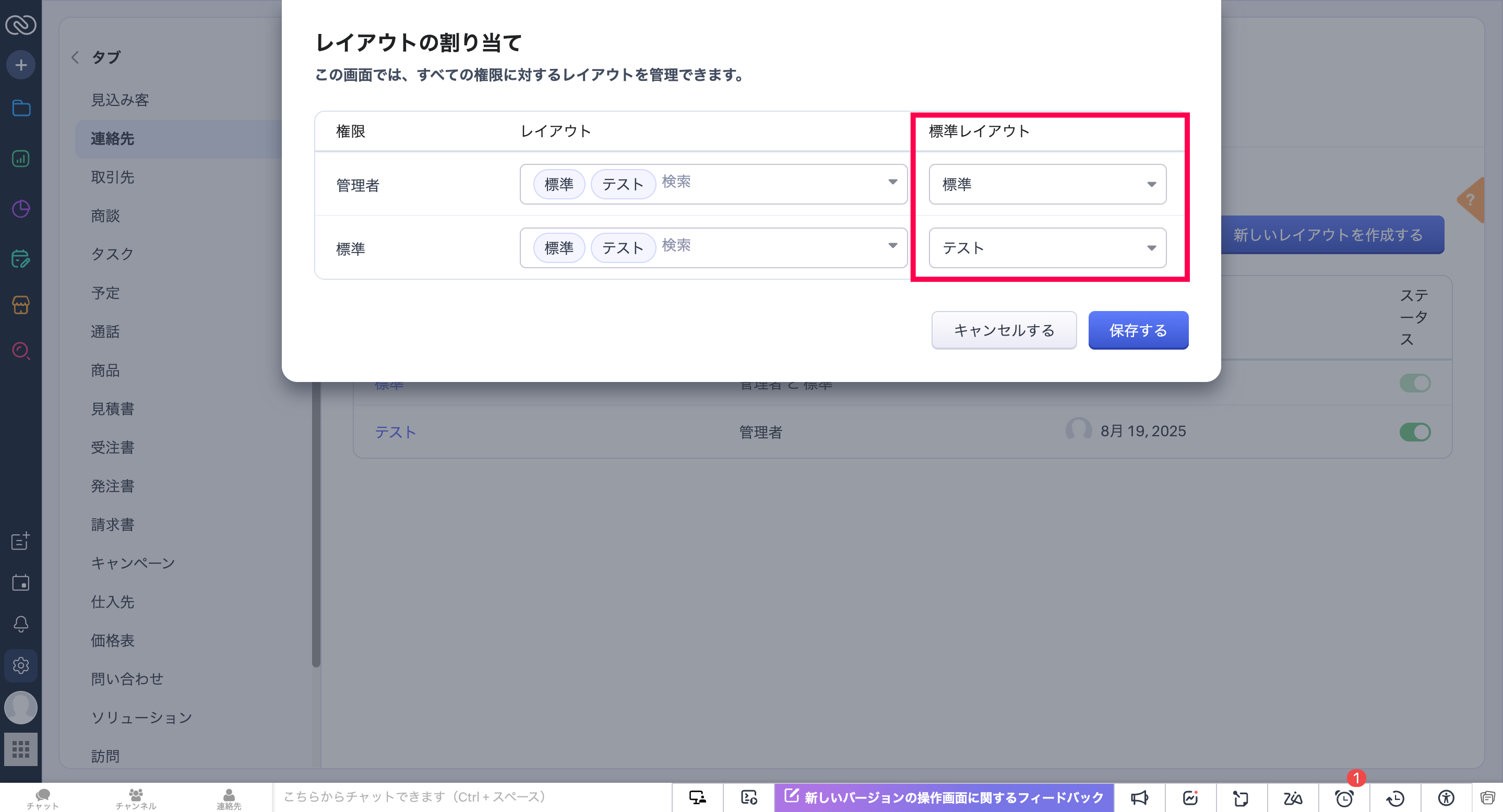Image resolution: width=1503 pixels, height=812 pixels.
Task: Click the sidebar list vertical scrollbar
Action: coord(316,525)
